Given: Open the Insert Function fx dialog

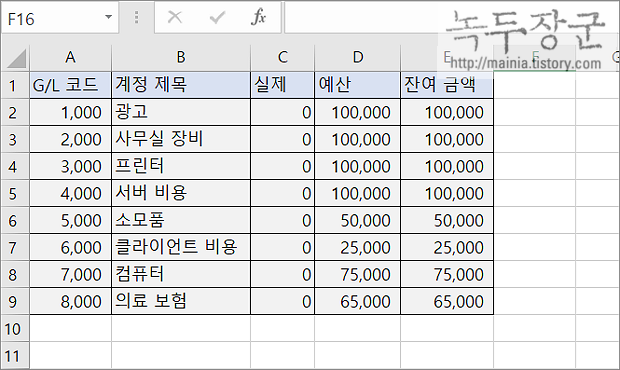Looking at the screenshot, I should click(x=258, y=17).
